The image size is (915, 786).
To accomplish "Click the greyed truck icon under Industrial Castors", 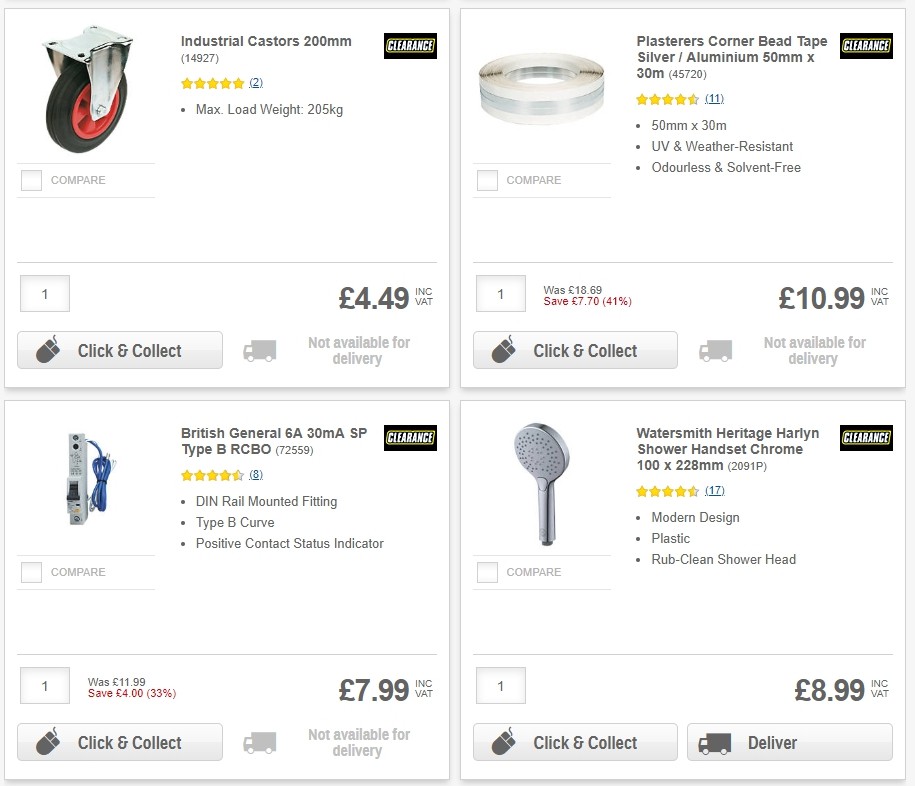I will pyautogui.click(x=259, y=351).
